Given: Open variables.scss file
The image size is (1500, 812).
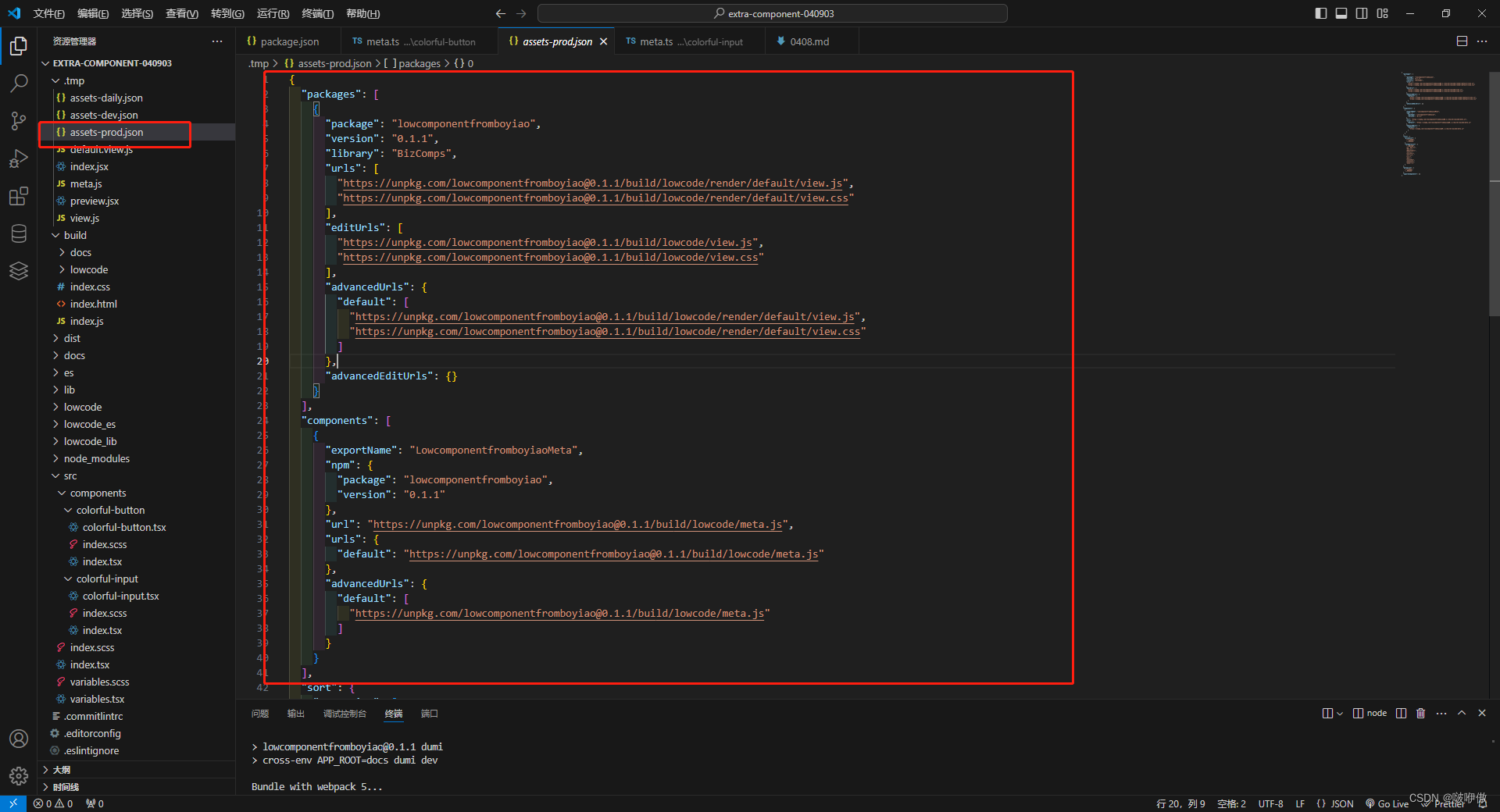Looking at the screenshot, I should click(x=99, y=682).
